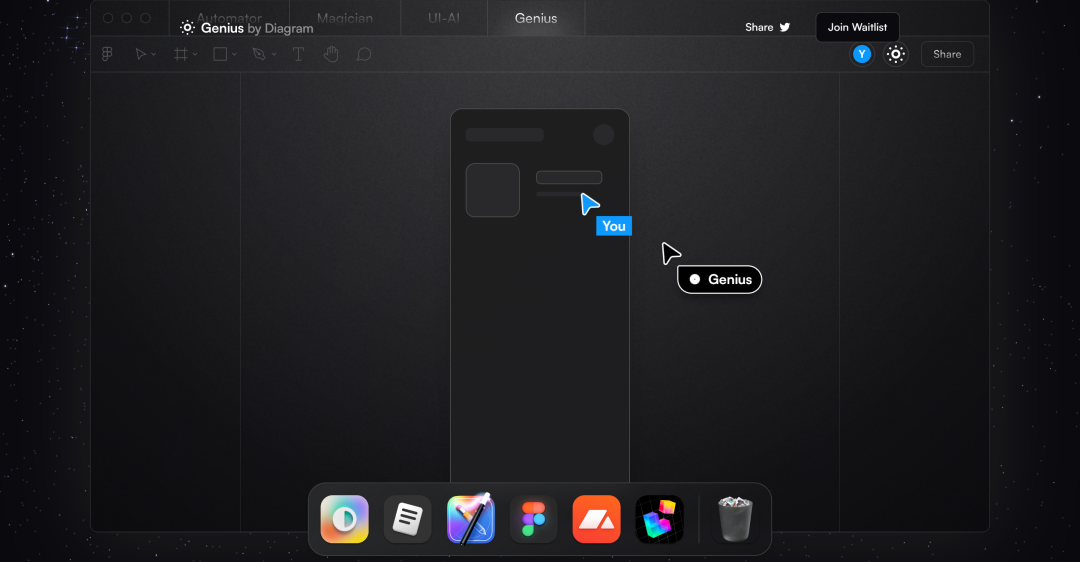Viewport: 1080px width, 562px height.
Task: Click the Join Waitlist button
Action: [858, 28]
